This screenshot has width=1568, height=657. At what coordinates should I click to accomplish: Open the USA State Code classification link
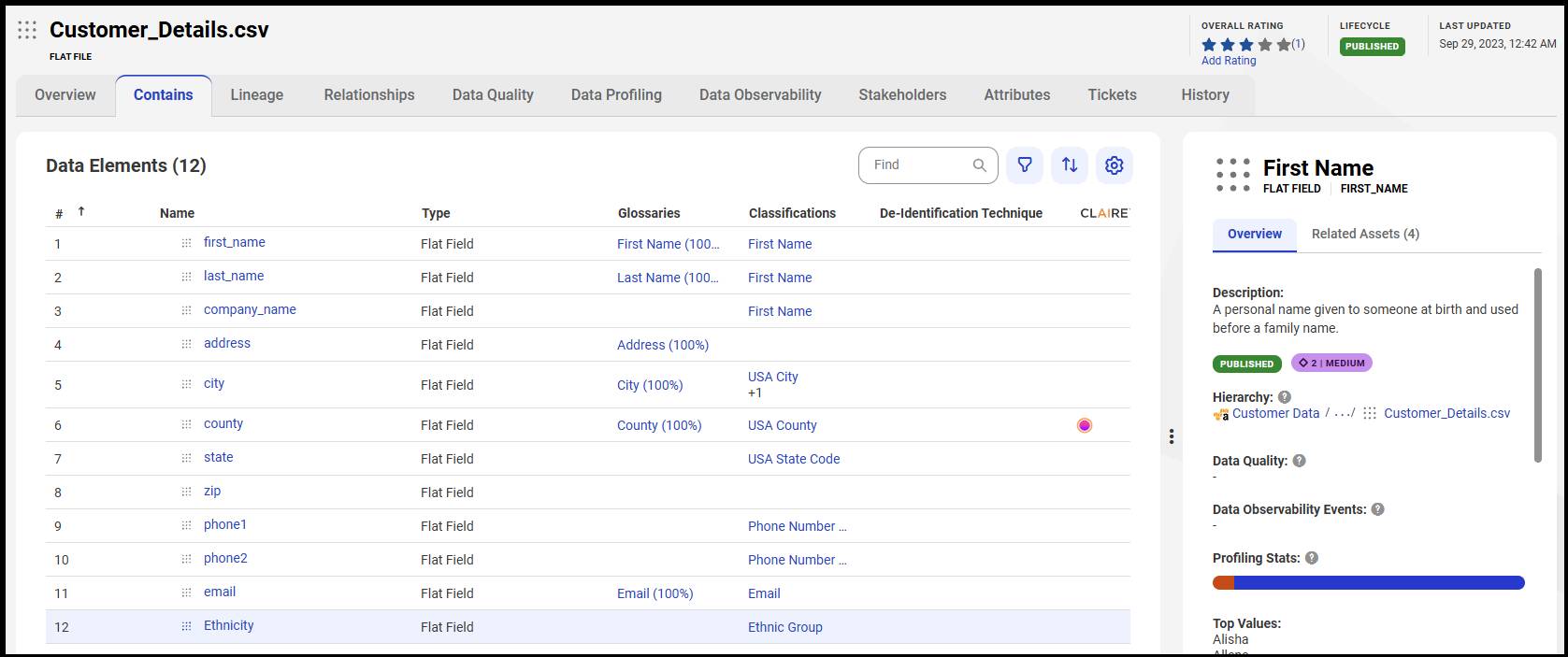(794, 459)
